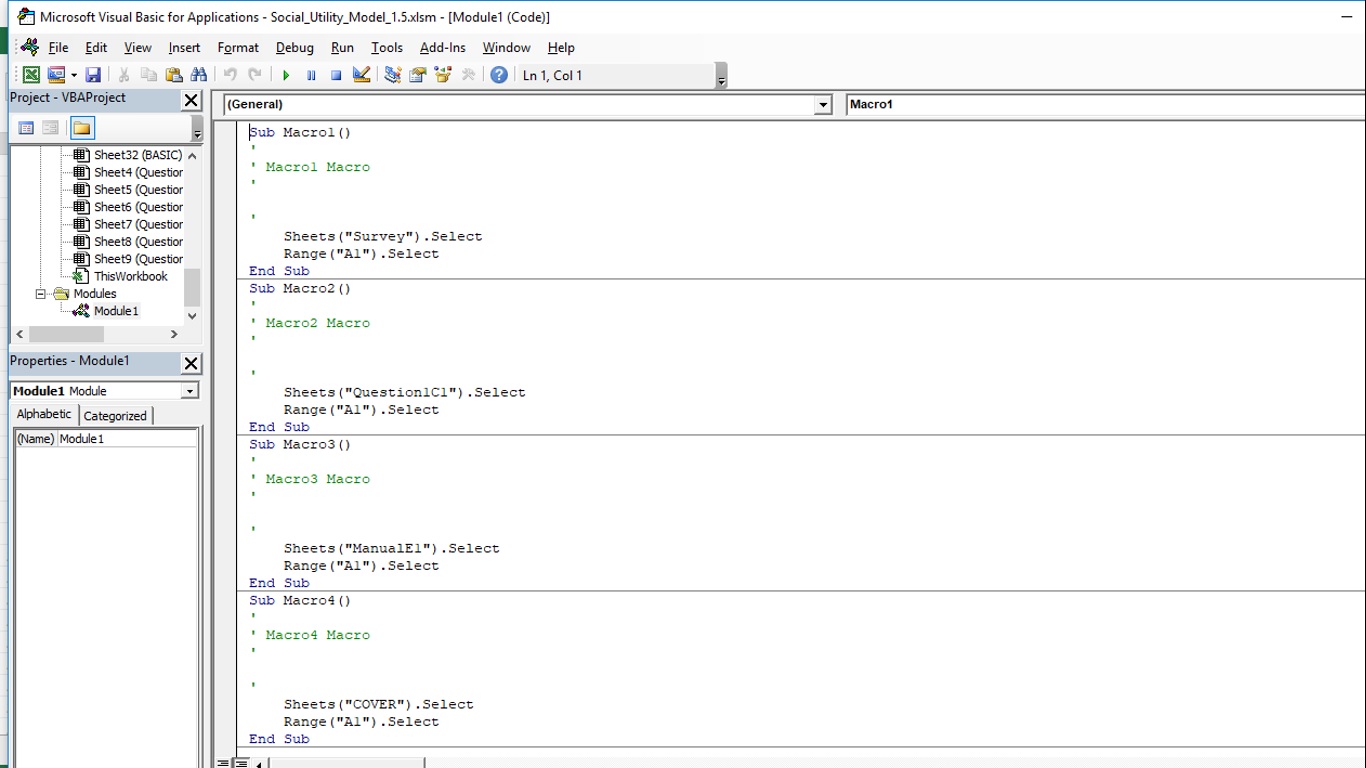Open the Edit menu
This screenshot has width=1366, height=768.
[x=96, y=47]
